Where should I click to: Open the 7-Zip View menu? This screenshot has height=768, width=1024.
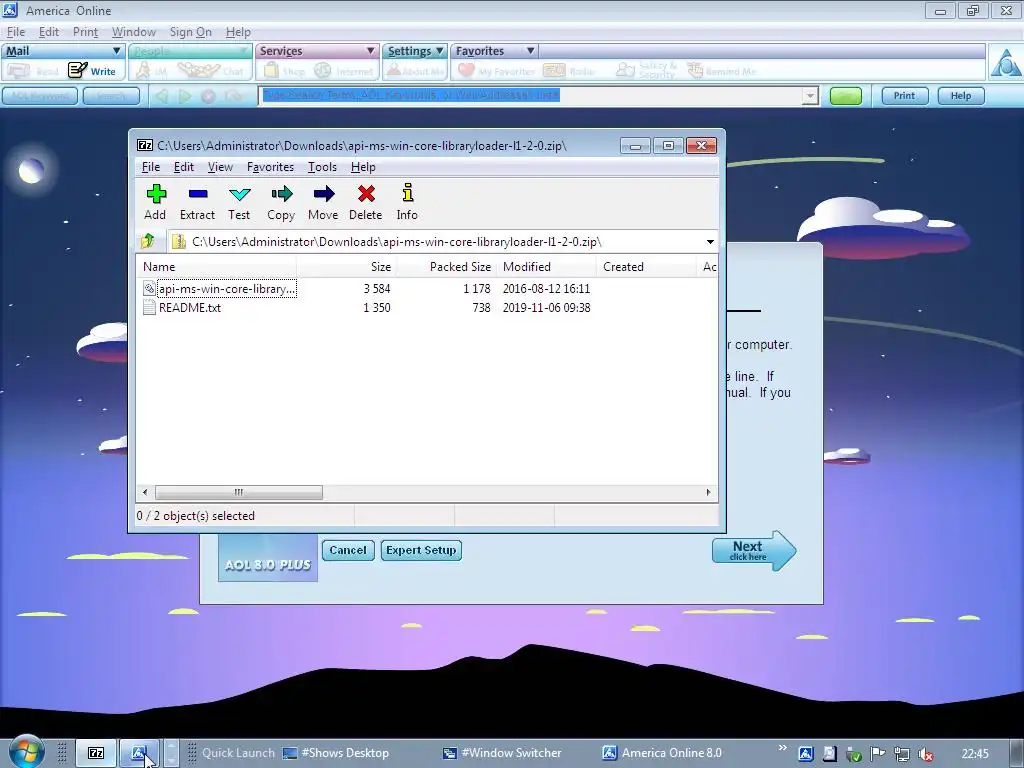[220, 167]
